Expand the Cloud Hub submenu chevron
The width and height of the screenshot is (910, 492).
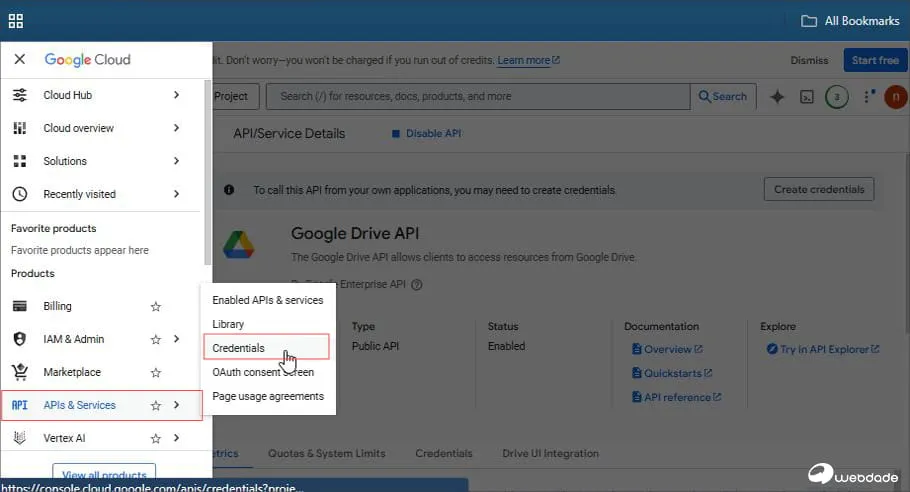click(x=176, y=95)
